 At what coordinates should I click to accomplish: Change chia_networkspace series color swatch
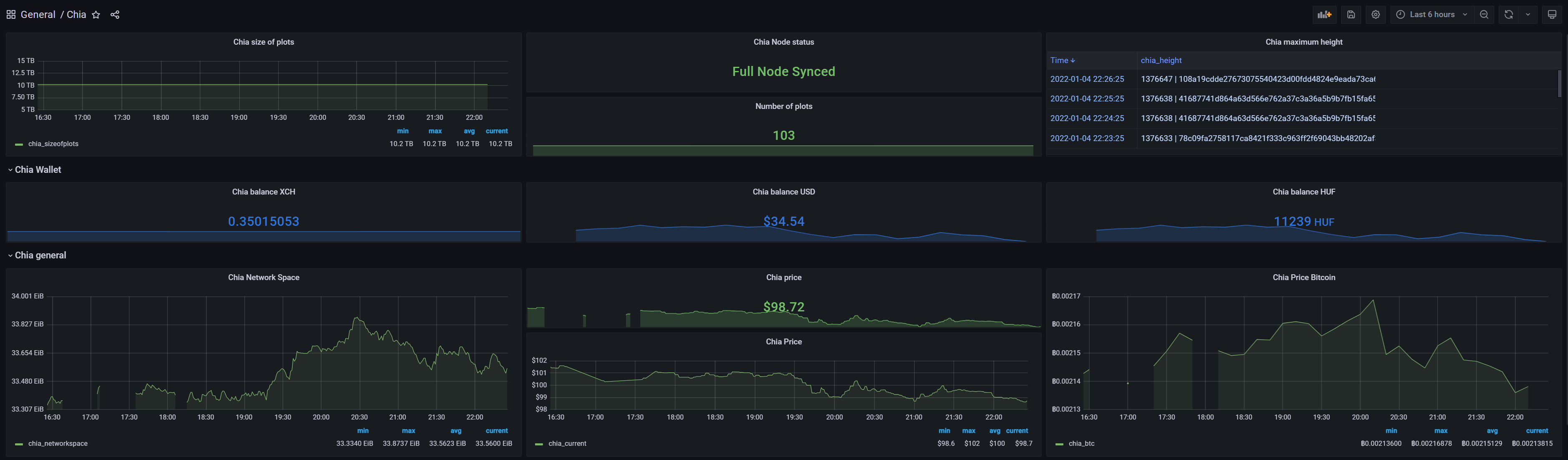click(x=19, y=444)
